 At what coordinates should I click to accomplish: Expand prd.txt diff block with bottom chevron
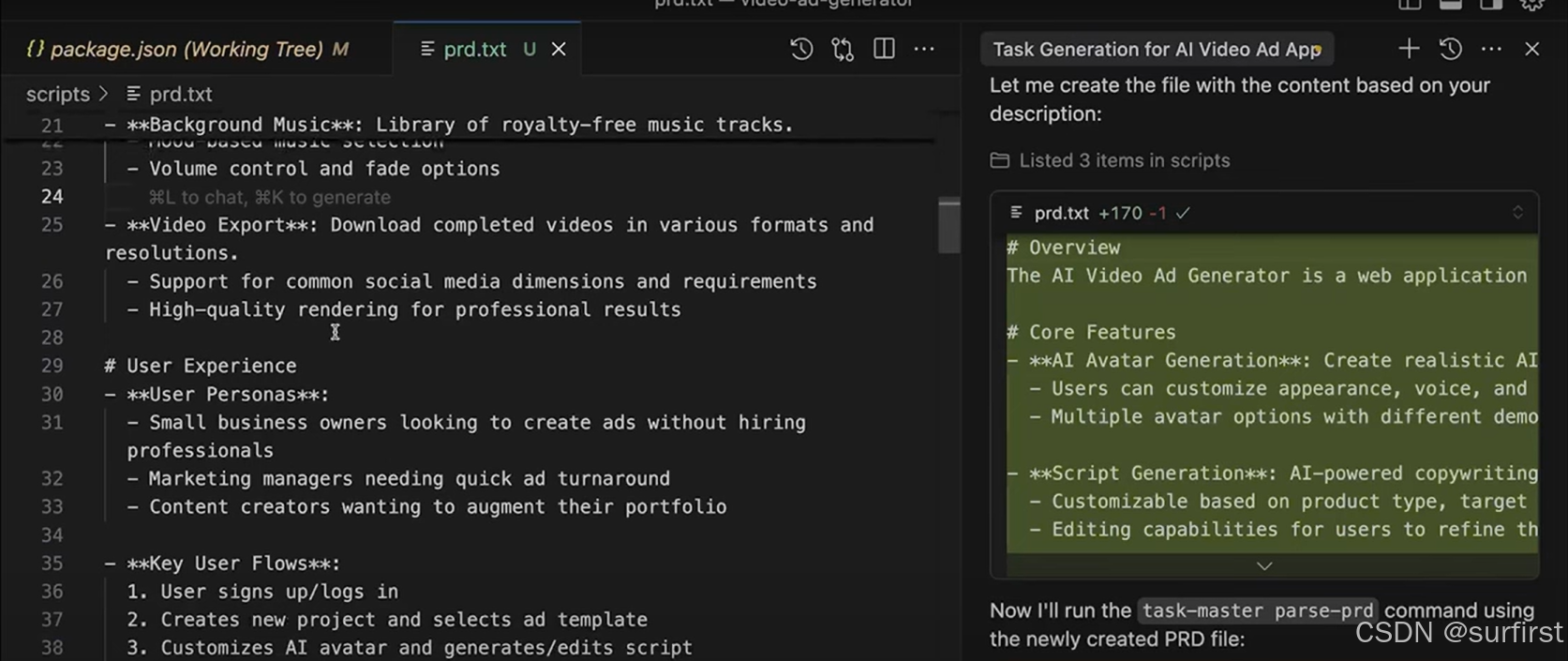pos(1264,565)
